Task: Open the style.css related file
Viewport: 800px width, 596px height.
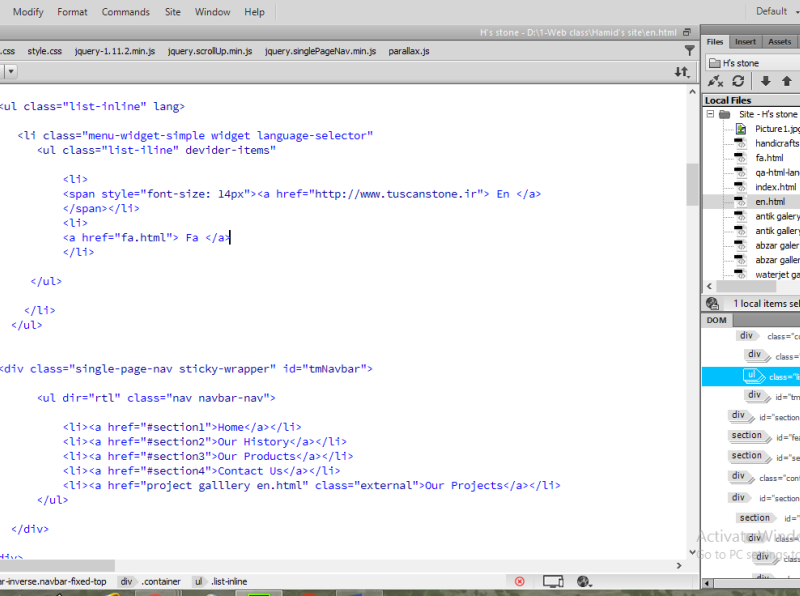Action: click(x=44, y=50)
